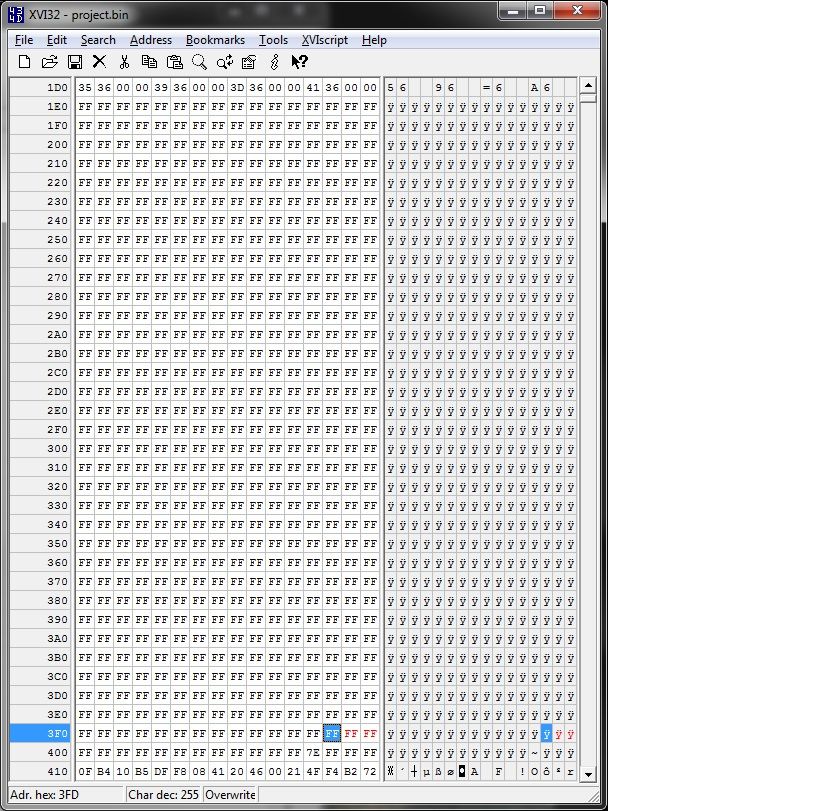Select the highlighted FE byte in row 3F0

(333, 733)
